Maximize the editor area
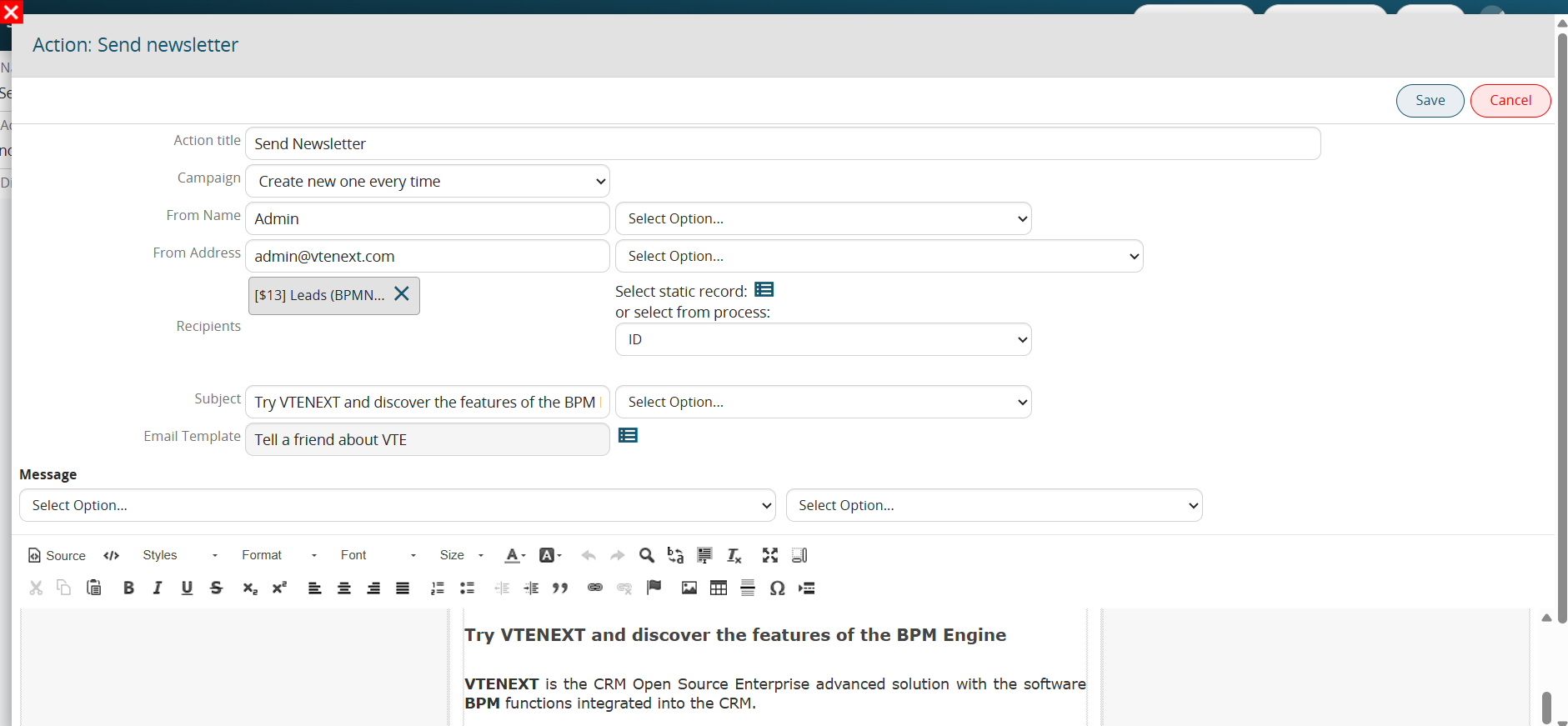The height and width of the screenshot is (726, 1568). pos(770,555)
